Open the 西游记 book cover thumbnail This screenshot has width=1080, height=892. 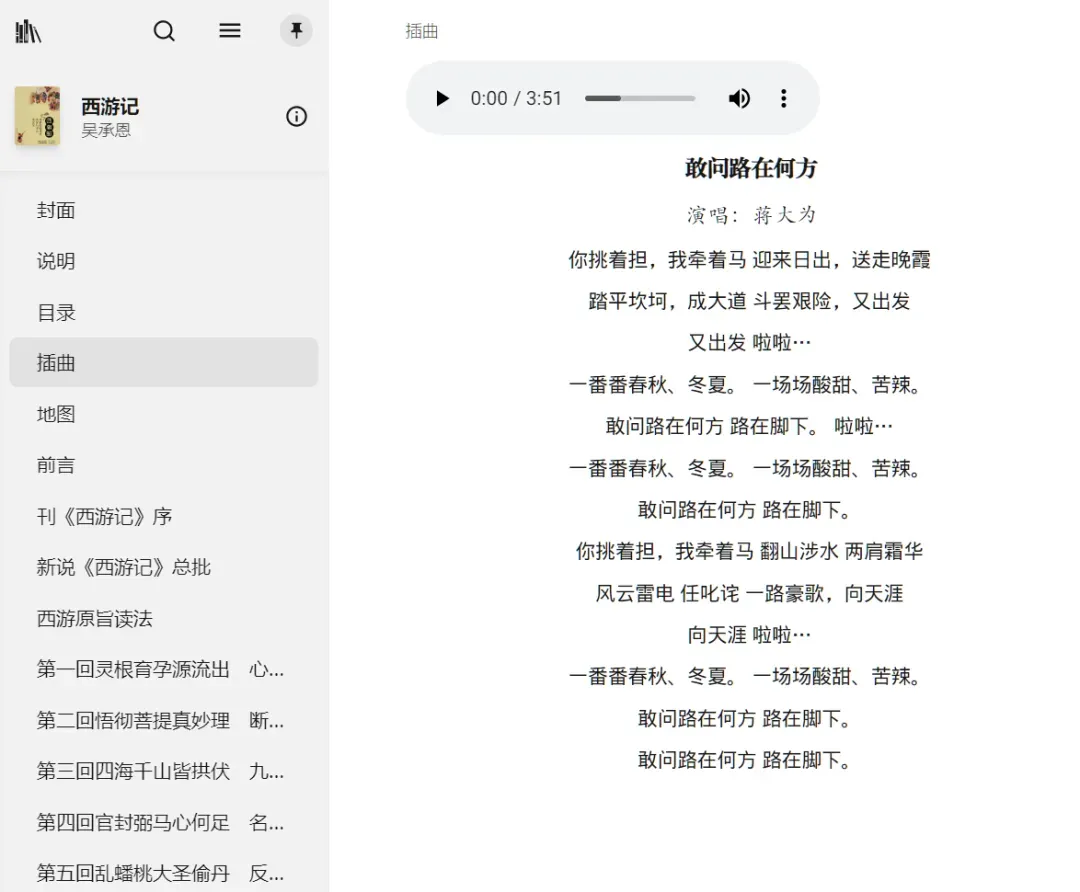pos(37,116)
